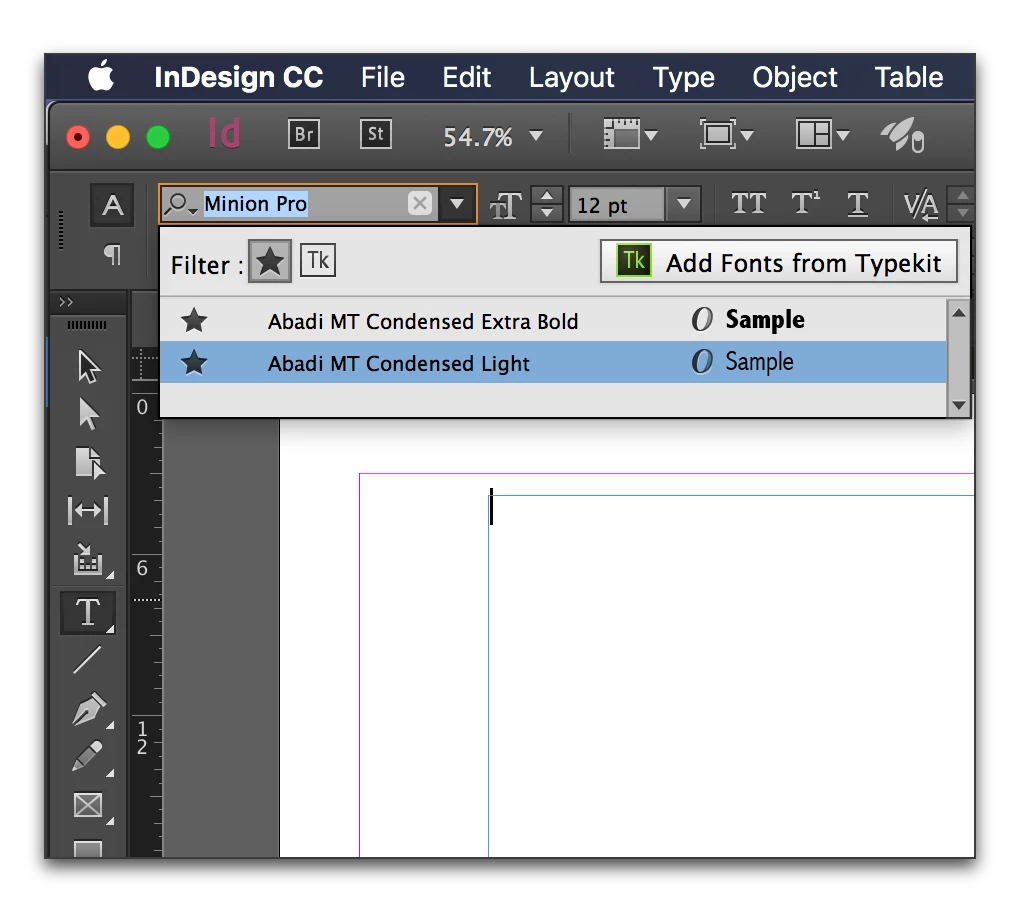The image size is (1020, 911).
Task: Click the 12 pt font size field
Action: 617,205
